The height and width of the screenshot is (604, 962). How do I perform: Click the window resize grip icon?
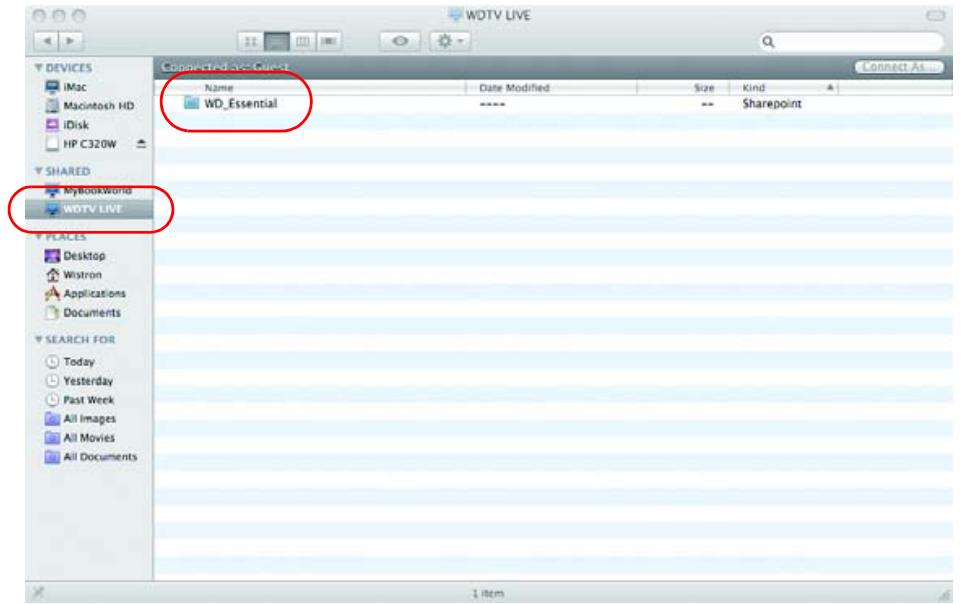944,594
